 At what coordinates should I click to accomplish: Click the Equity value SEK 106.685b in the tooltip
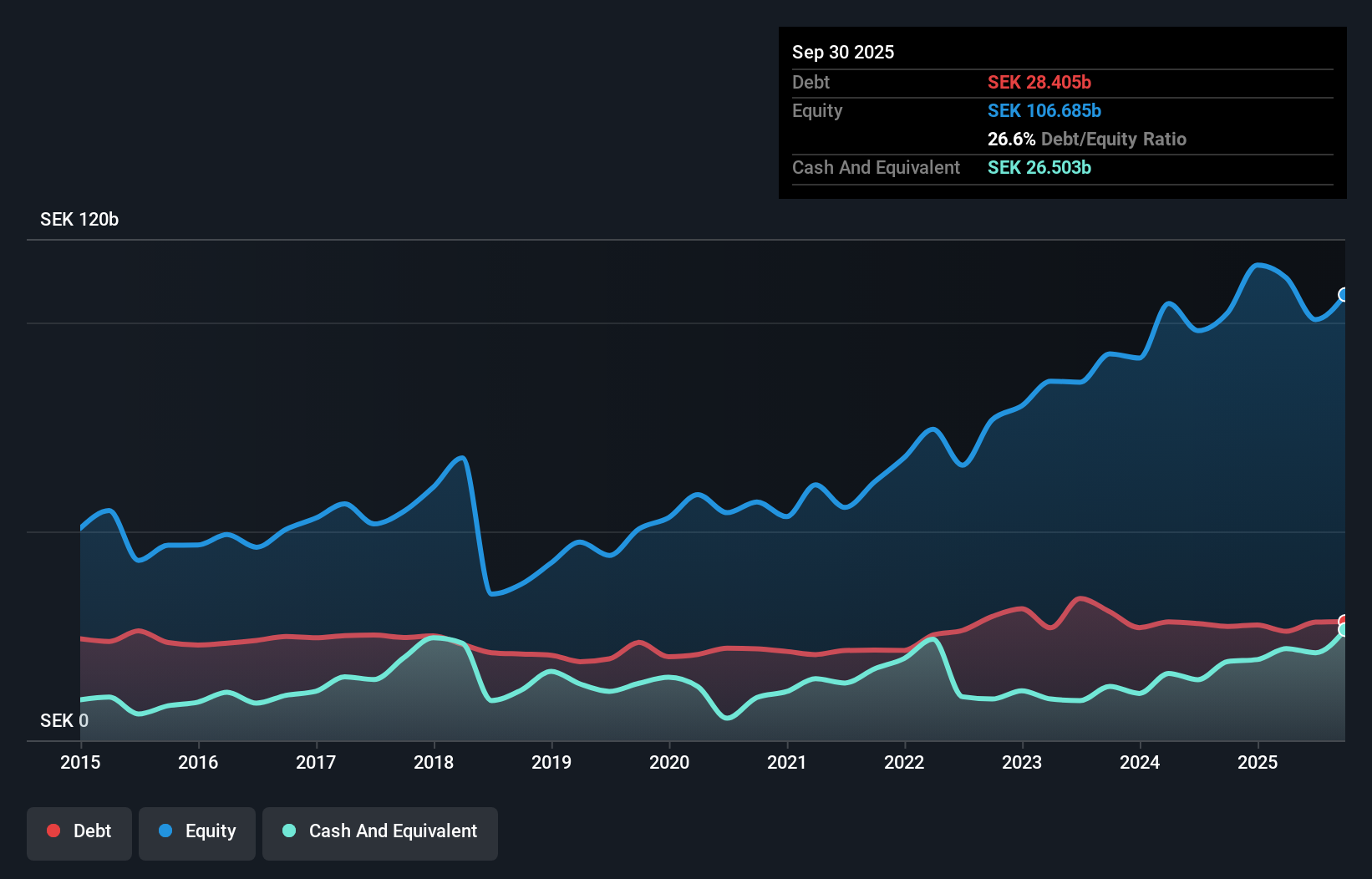(x=1044, y=110)
